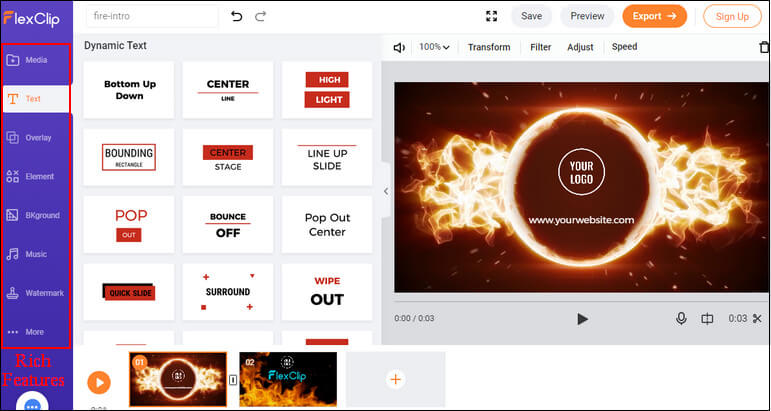Open the Media sidebar panel
Image resolution: width=771 pixels, height=411 pixels.
click(x=36, y=60)
